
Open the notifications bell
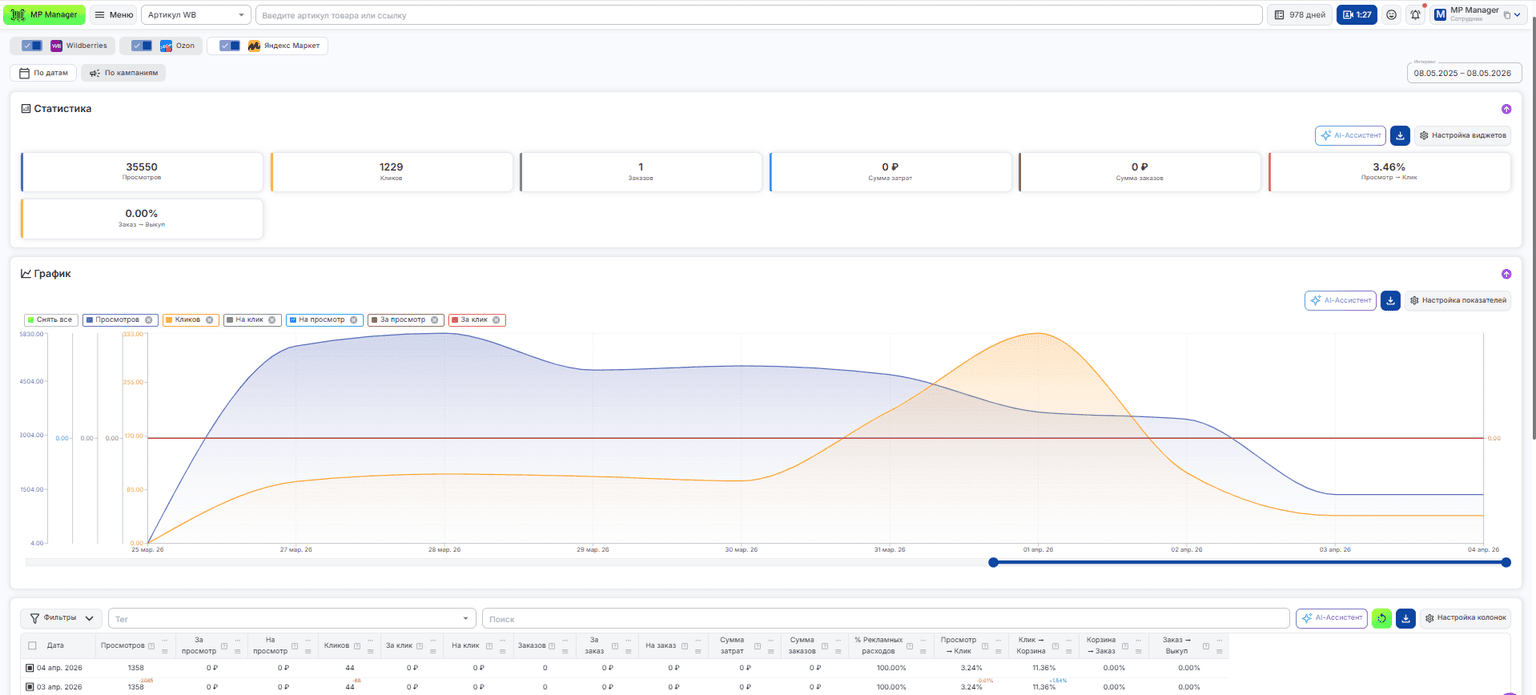(1415, 15)
